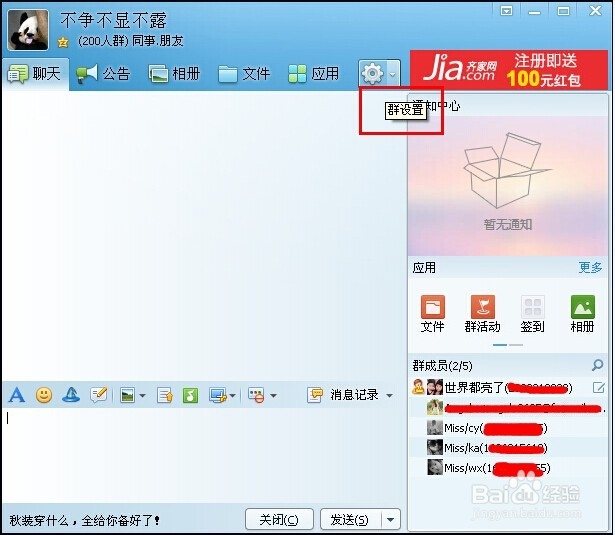The height and width of the screenshot is (535, 615).
Task: Expand the message blocking dropdown arrow
Action: (x=273, y=395)
